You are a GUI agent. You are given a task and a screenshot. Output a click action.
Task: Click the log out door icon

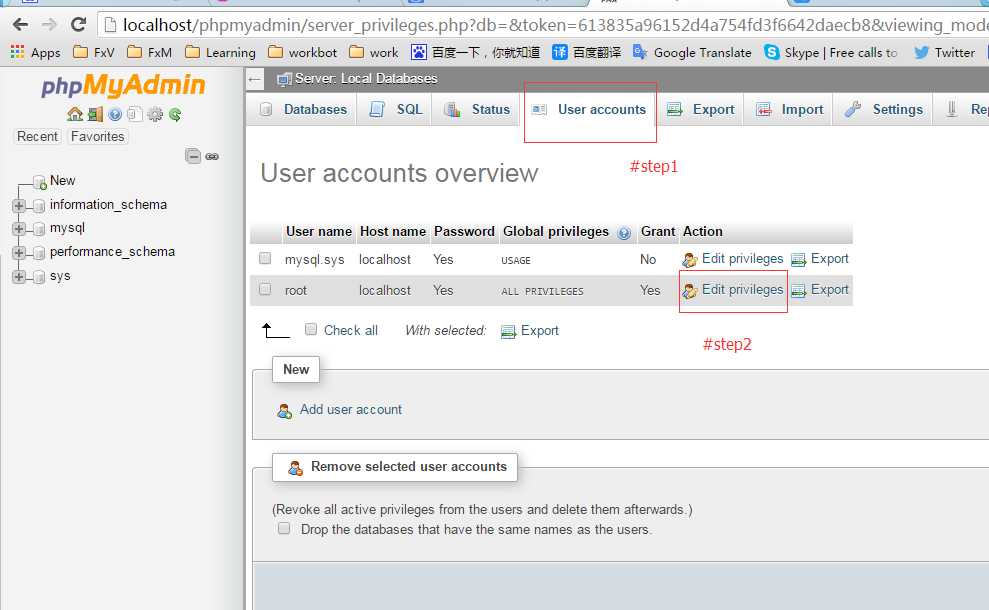click(x=95, y=114)
